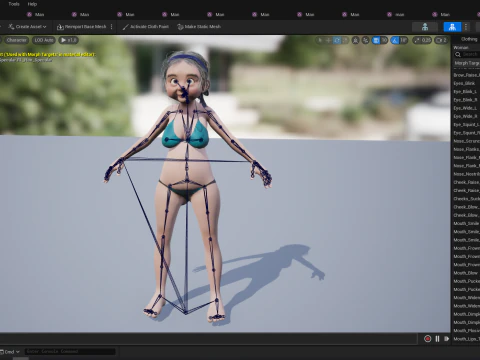Screen dimensions: 480x360
Task: Switch to the Clothing tab
Action: pos(469,39)
